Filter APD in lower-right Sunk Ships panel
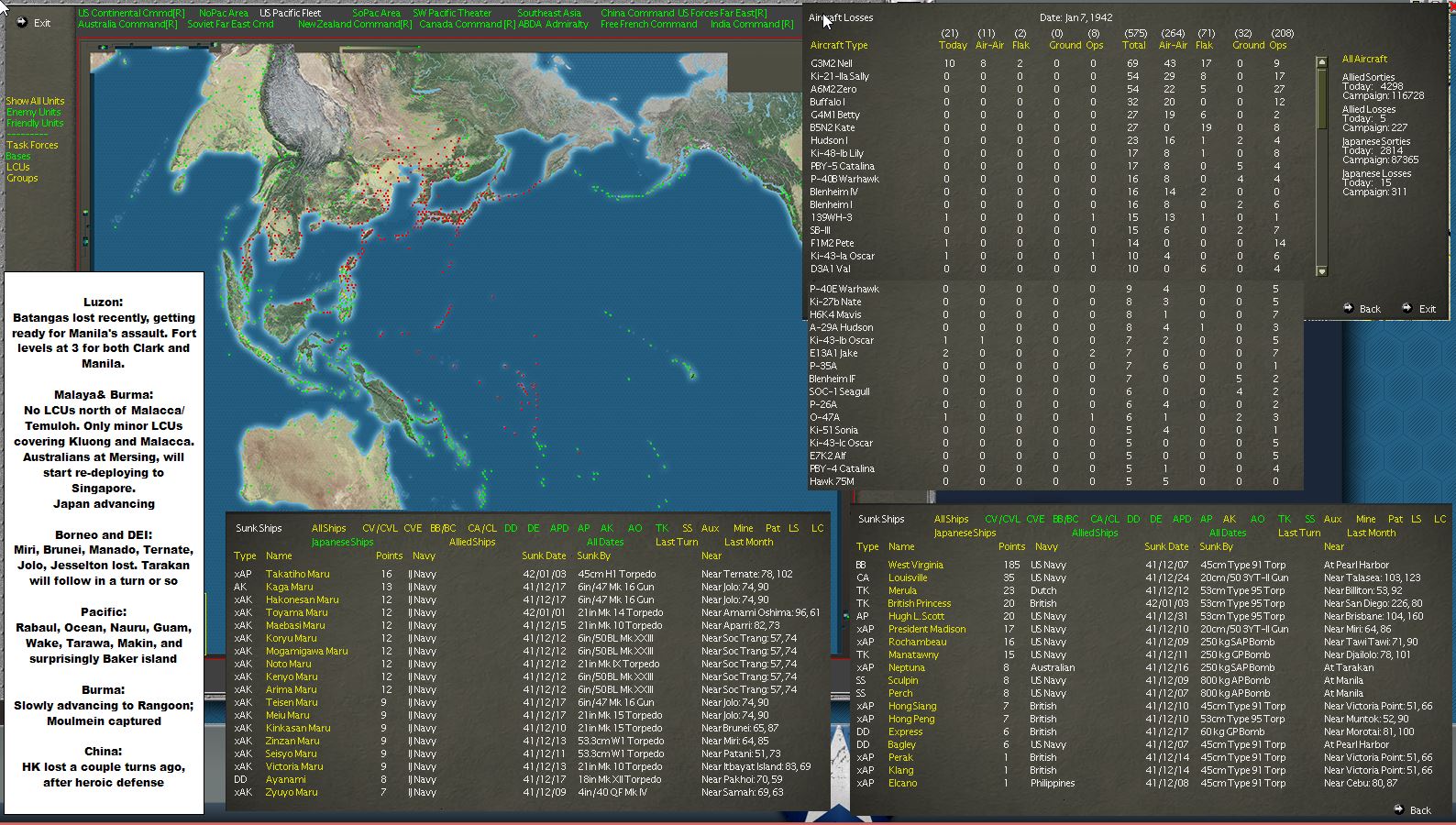The width and height of the screenshot is (1456, 825). (1182, 519)
